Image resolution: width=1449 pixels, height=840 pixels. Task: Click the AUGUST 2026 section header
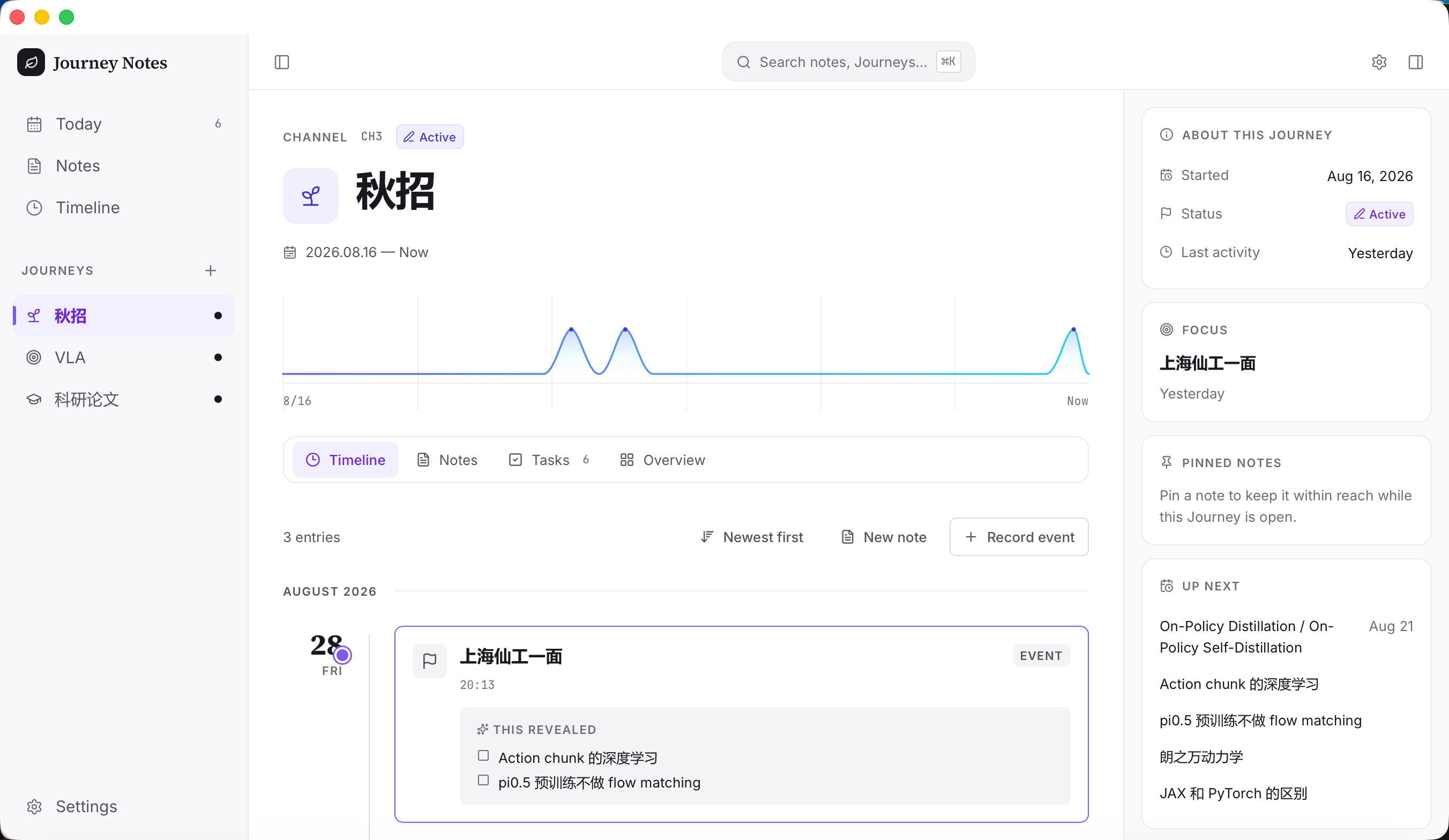pyautogui.click(x=330, y=591)
